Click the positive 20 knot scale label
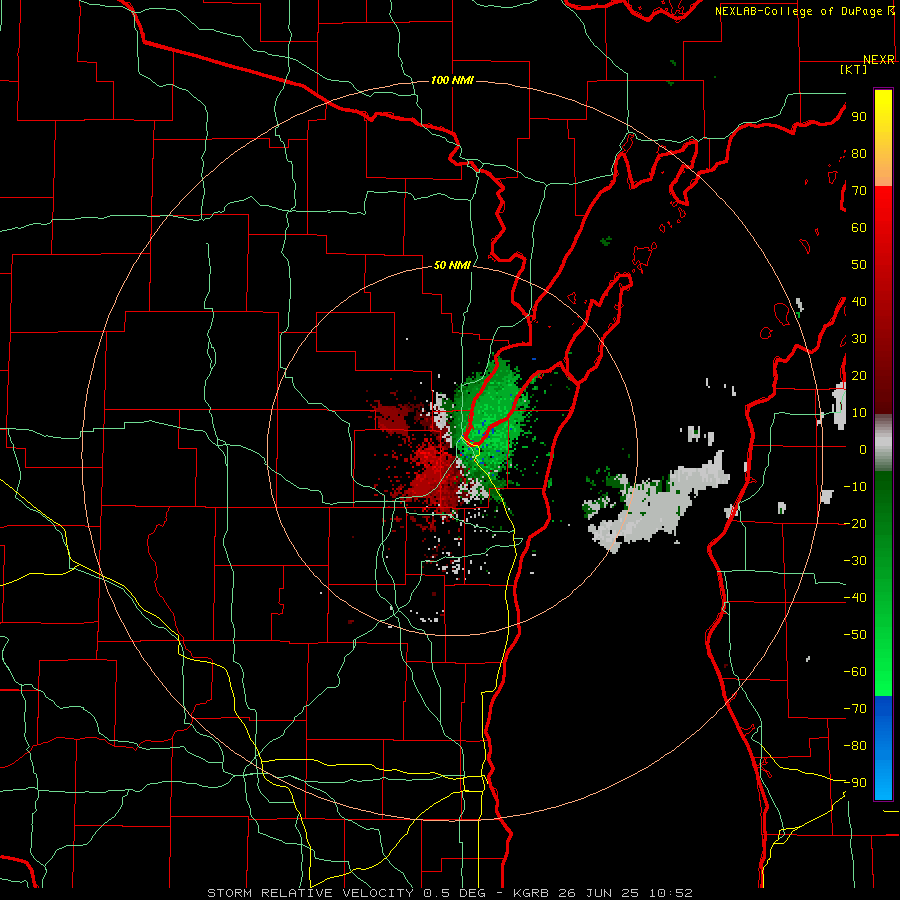Screen dimensions: 900x900 click(859, 375)
